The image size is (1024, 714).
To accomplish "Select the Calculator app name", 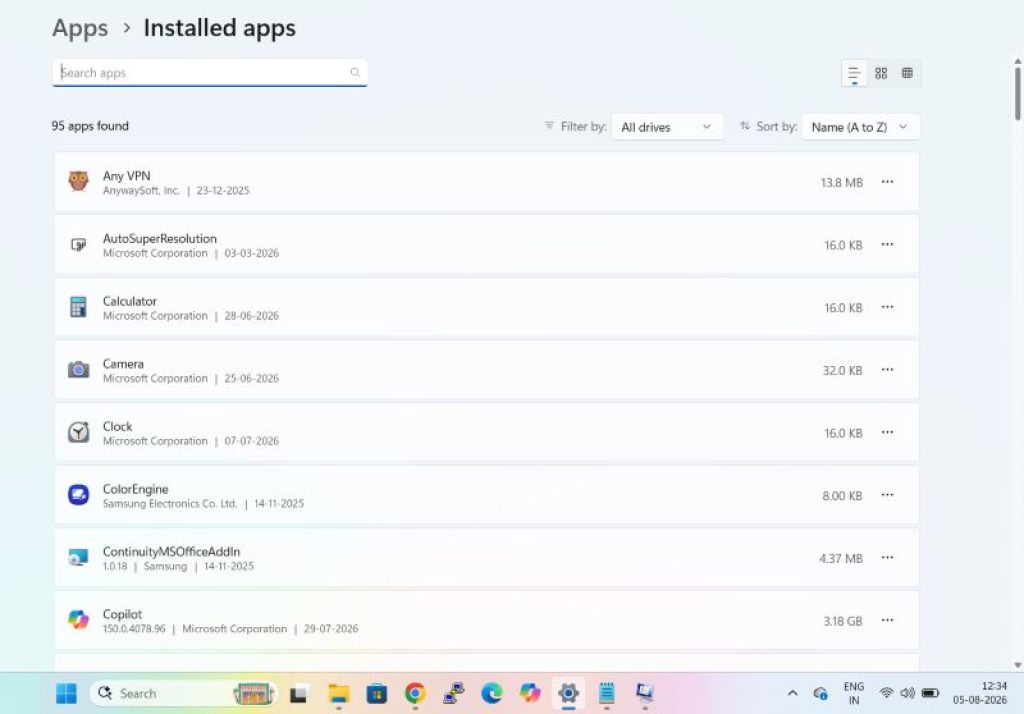I will 129,301.
